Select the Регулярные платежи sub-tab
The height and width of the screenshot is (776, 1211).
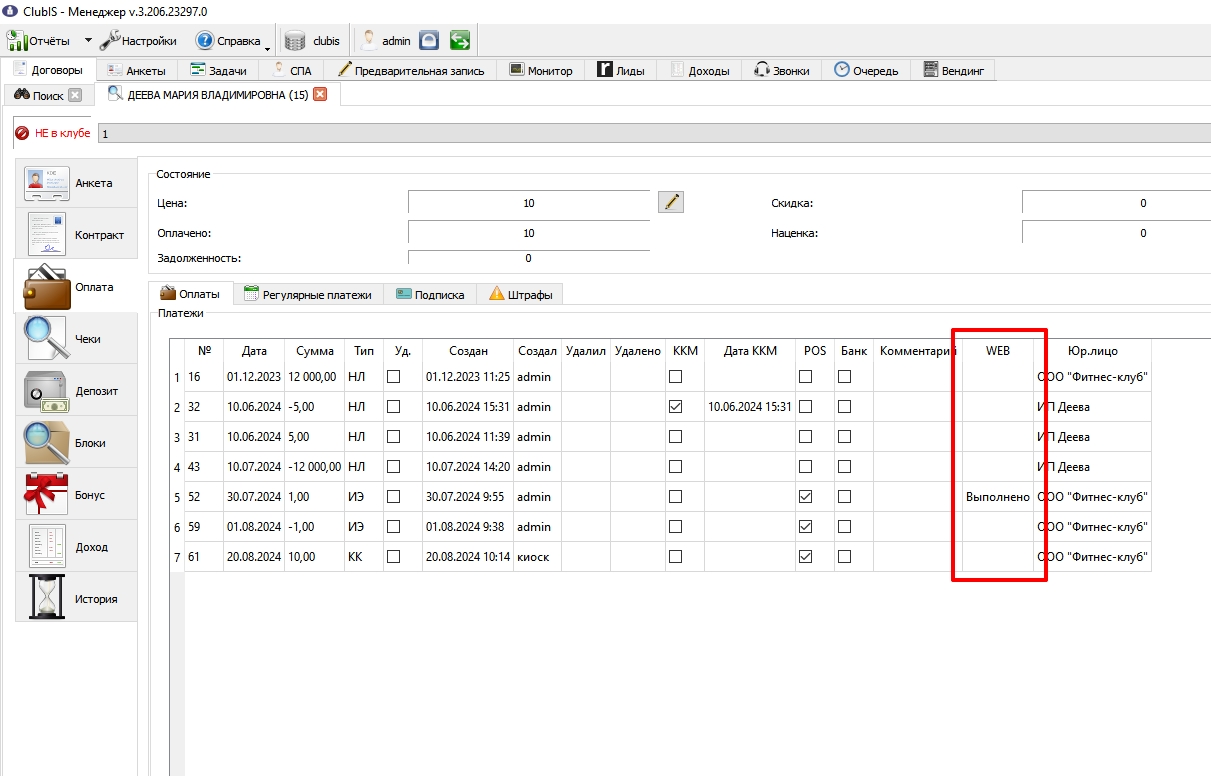click(x=308, y=295)
